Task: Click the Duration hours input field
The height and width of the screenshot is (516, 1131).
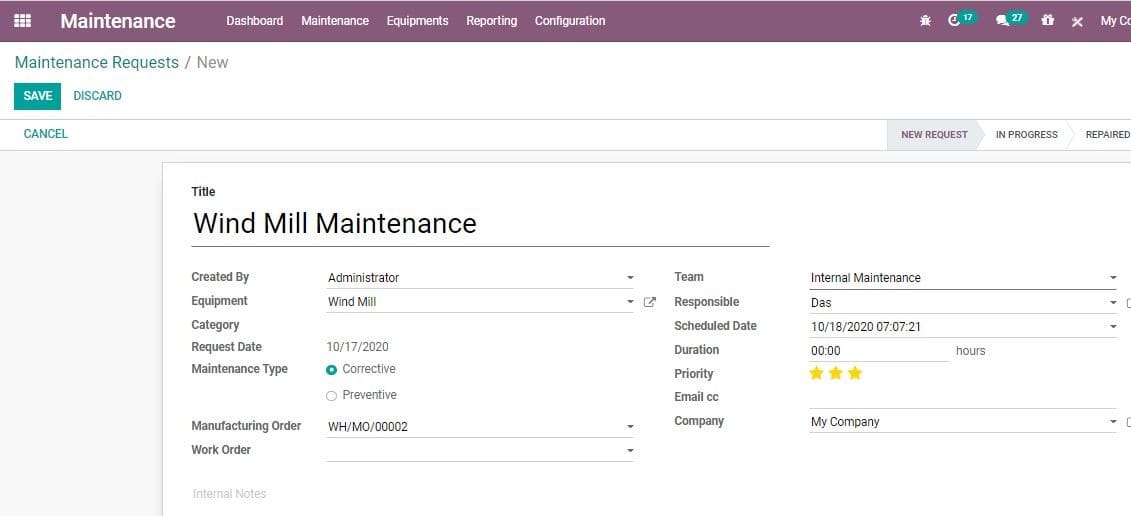Action: pos(879,351)
